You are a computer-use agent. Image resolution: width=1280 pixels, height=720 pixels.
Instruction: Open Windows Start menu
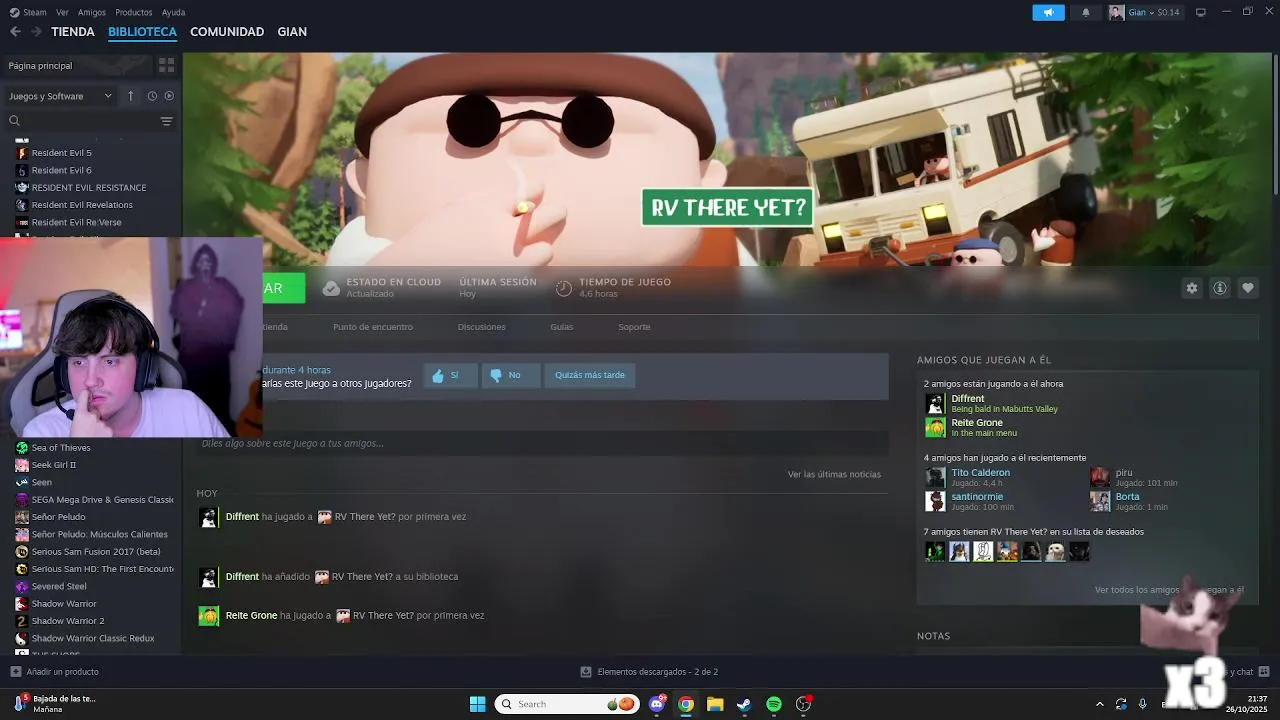[478, 704]
